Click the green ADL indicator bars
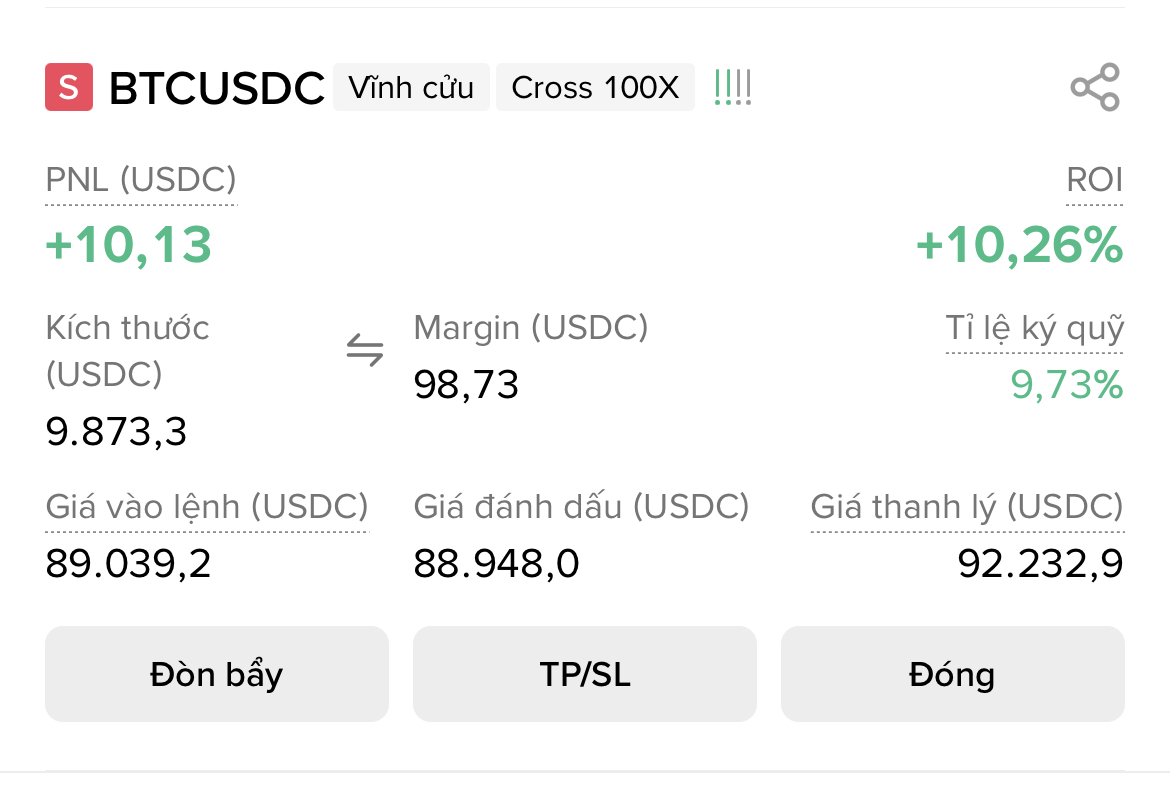 (x=733, y=88)
